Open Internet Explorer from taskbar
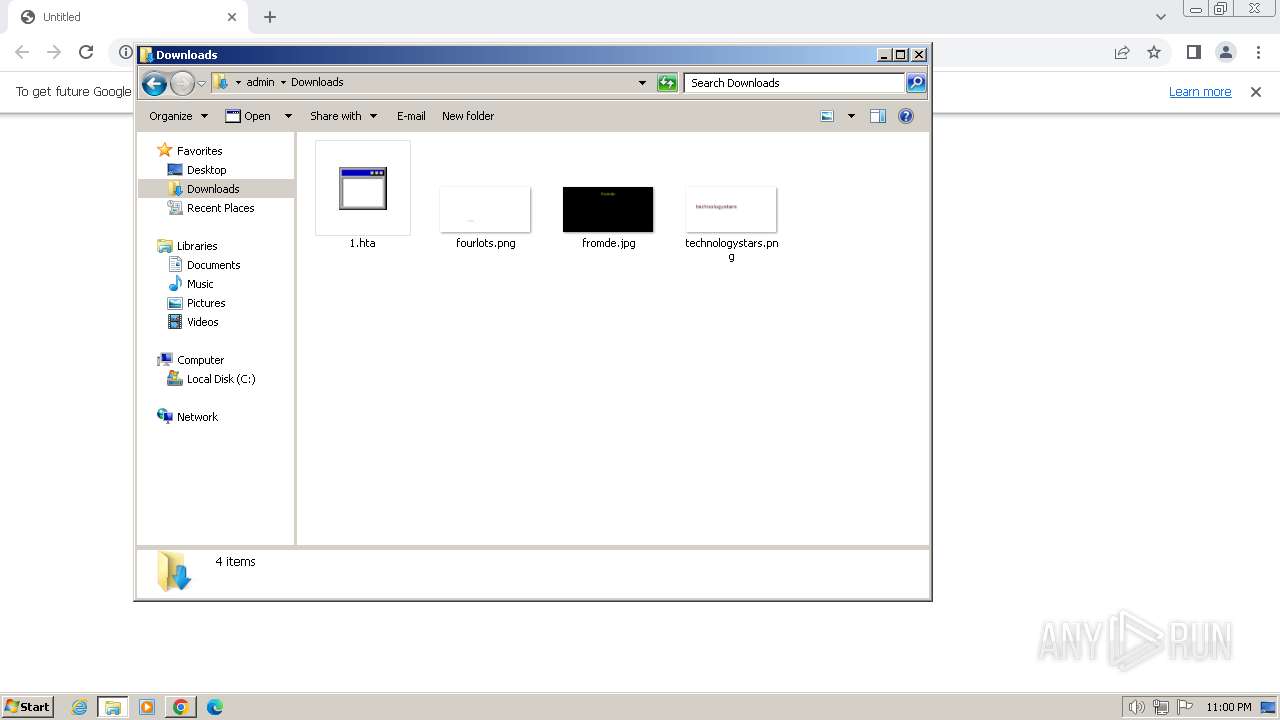Viewport: 1280px width, 720px height. 80,707
